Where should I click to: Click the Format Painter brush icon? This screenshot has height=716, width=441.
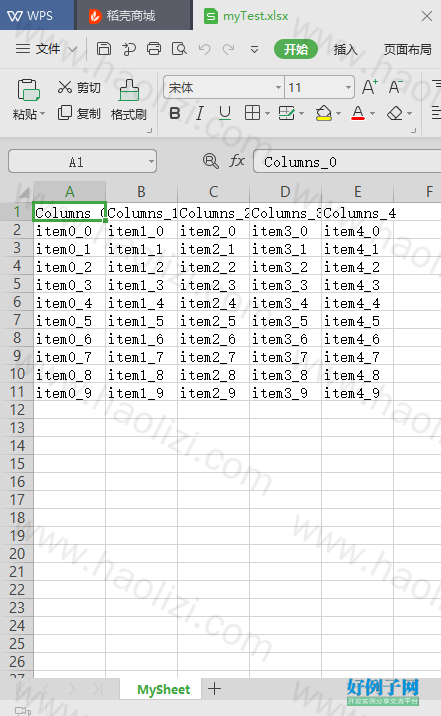(x=129, y=90)
